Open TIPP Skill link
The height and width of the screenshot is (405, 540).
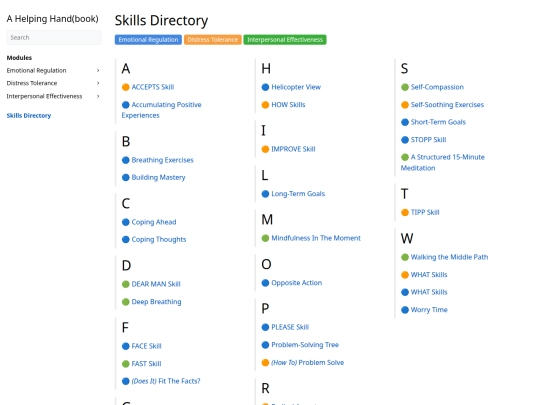pyautogui.click(x=425, y=212)
